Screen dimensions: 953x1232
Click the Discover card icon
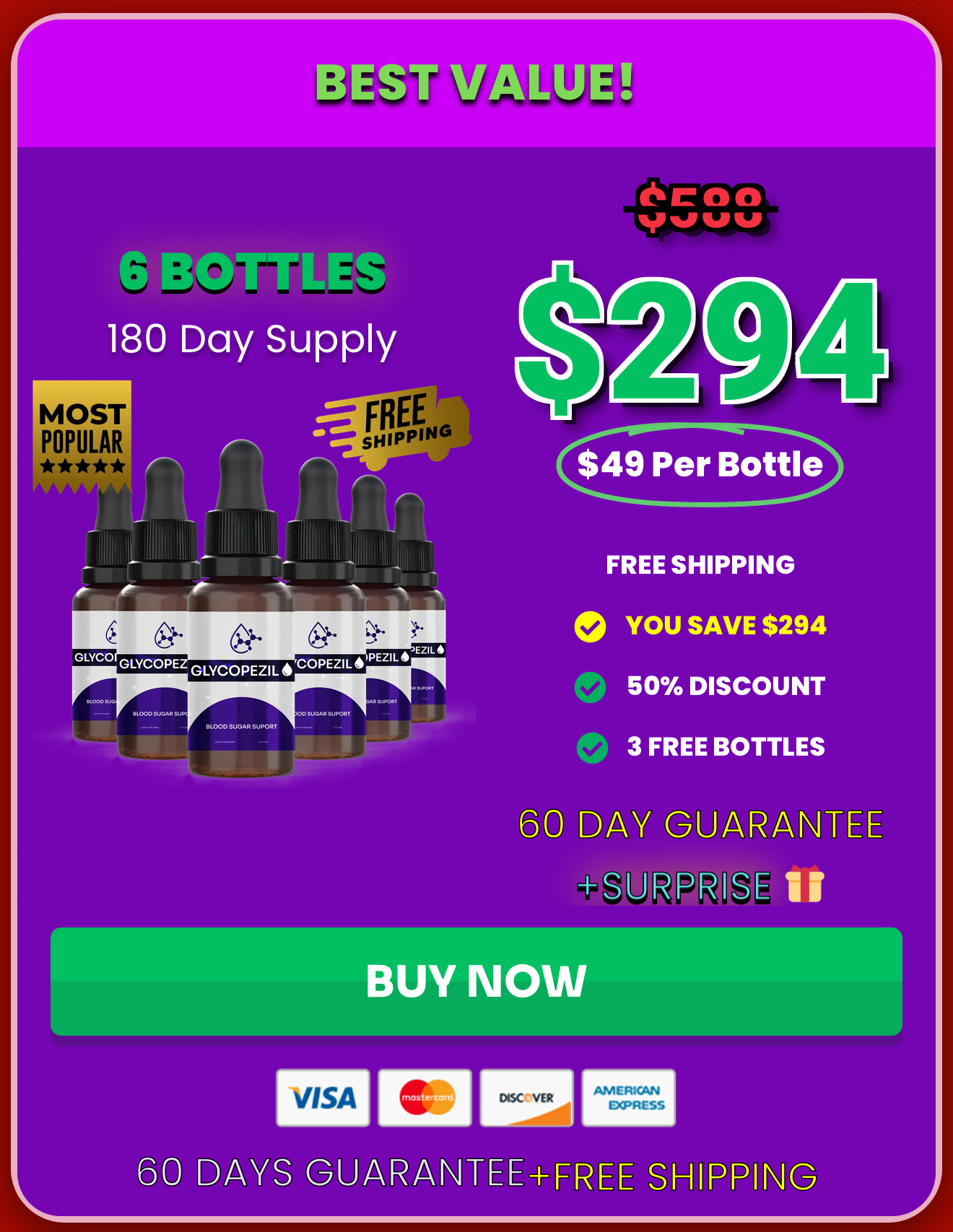coord(527,1098)
